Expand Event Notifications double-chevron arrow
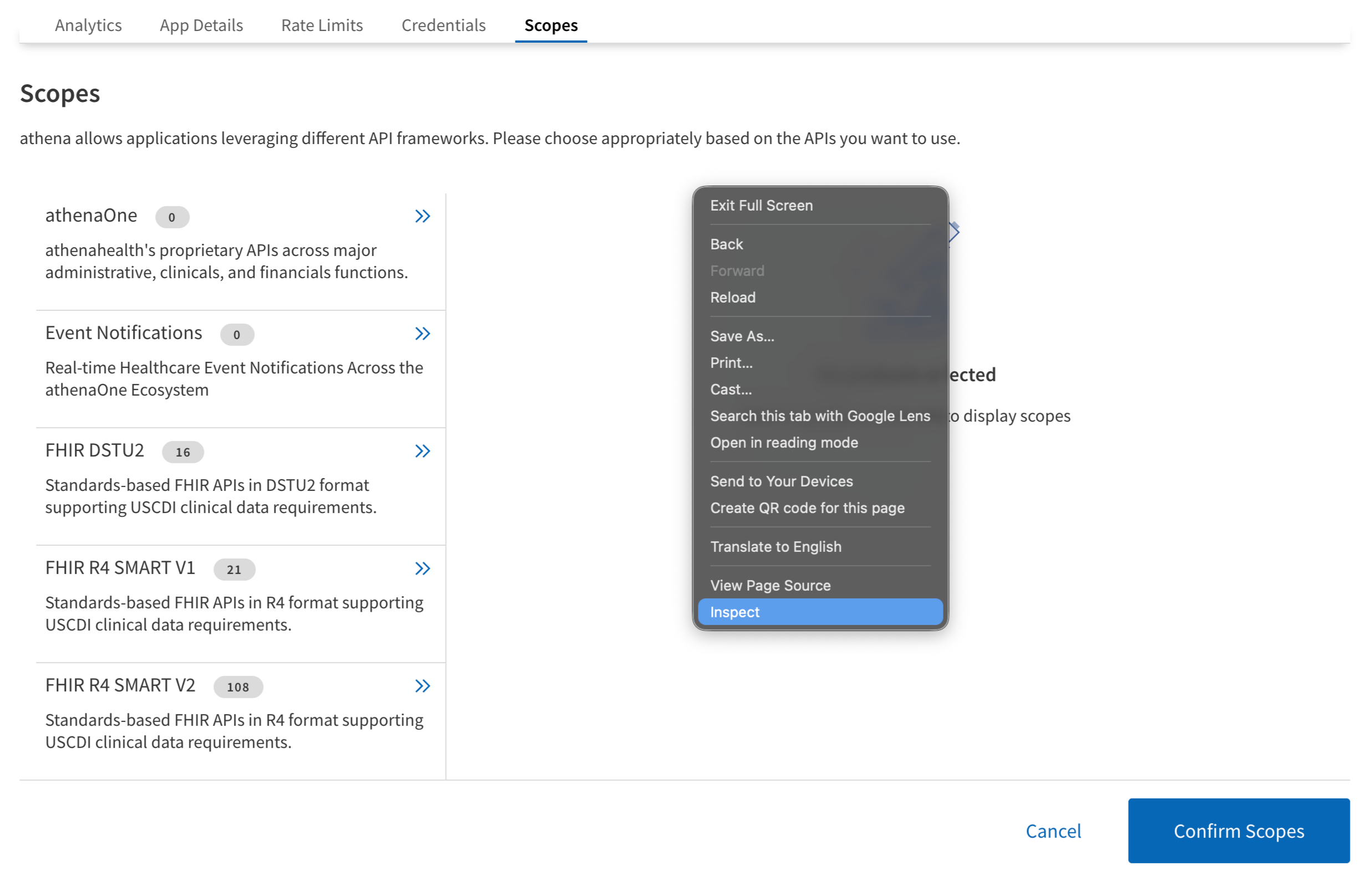The height and width of the screenshot is (886, 1372). (422, 334)
